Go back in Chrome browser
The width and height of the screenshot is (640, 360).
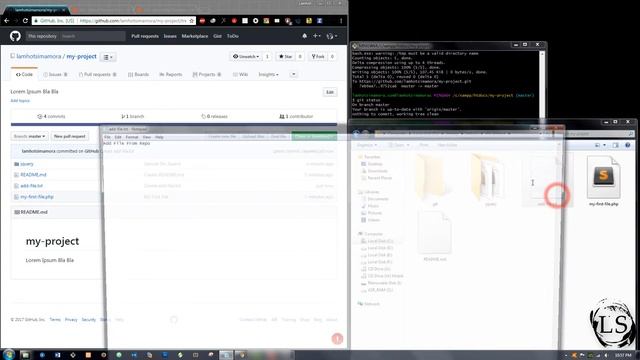click(x=7, y=20)
